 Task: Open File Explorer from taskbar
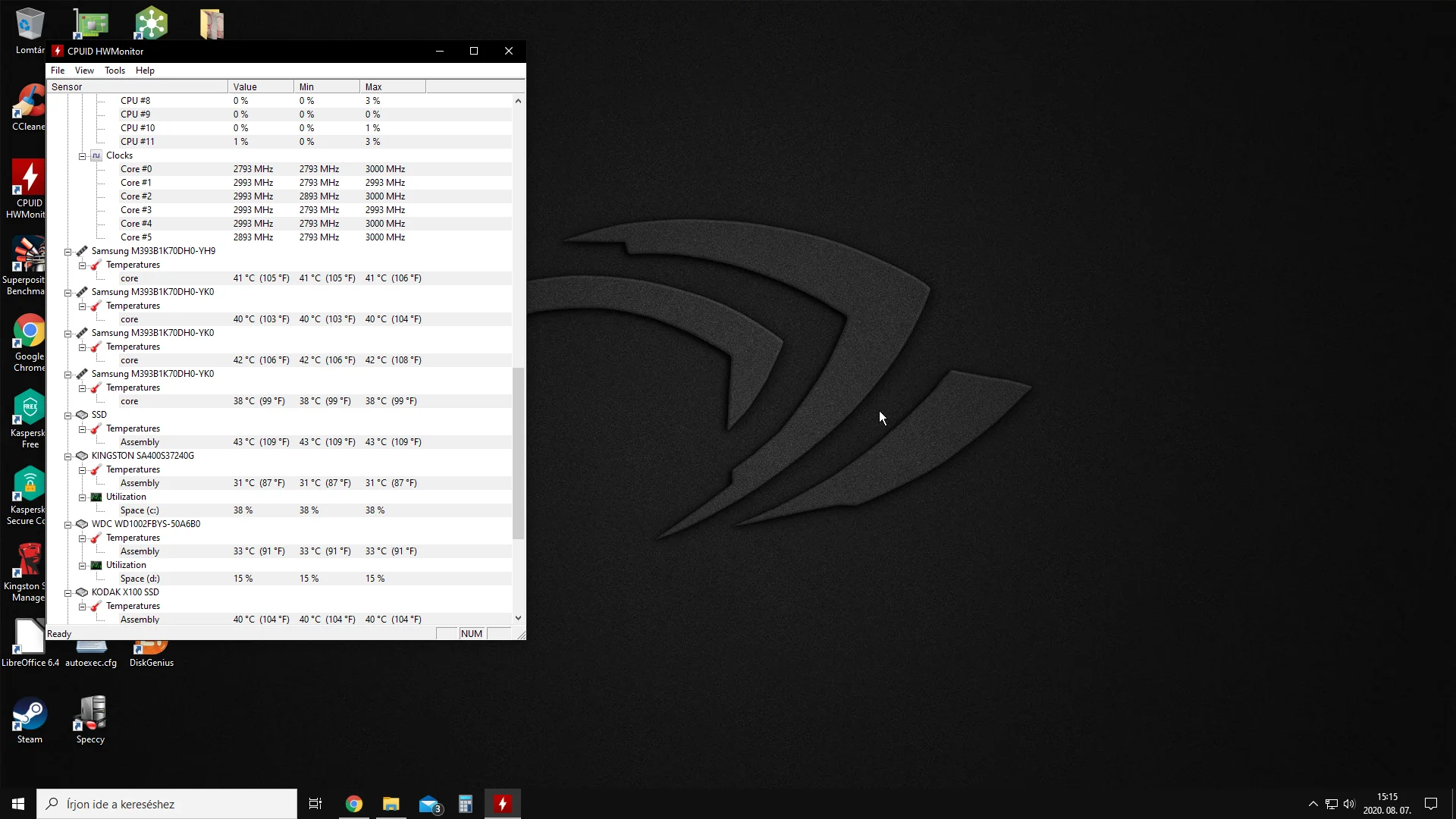tap(391, 804)
